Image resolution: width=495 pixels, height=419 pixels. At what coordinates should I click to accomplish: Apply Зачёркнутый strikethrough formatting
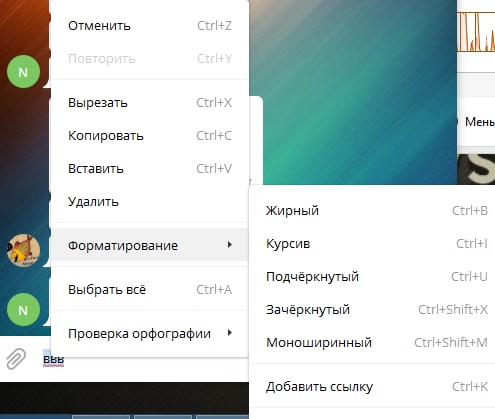tap(372, 310)
